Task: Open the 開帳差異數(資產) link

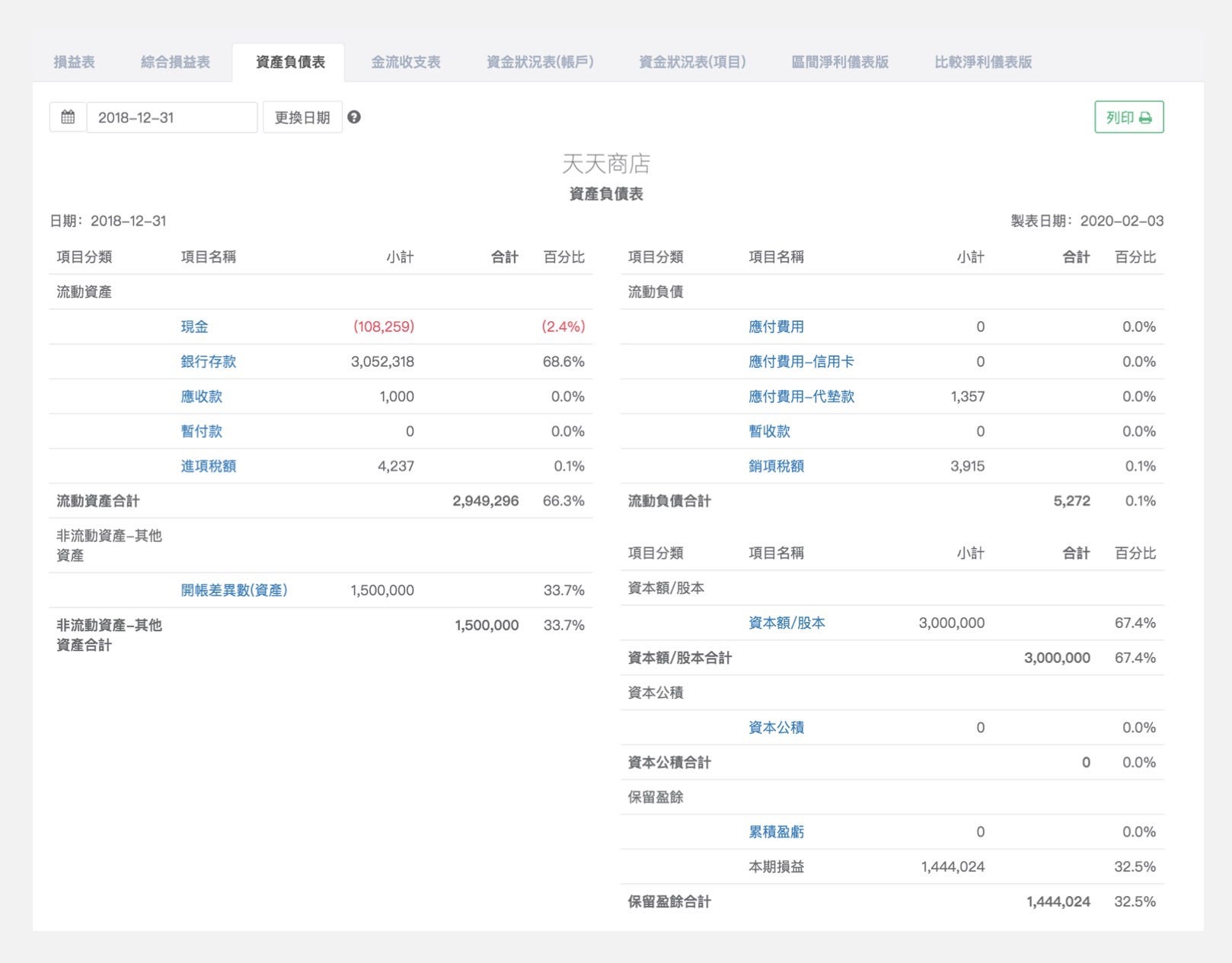Action: 235,590
